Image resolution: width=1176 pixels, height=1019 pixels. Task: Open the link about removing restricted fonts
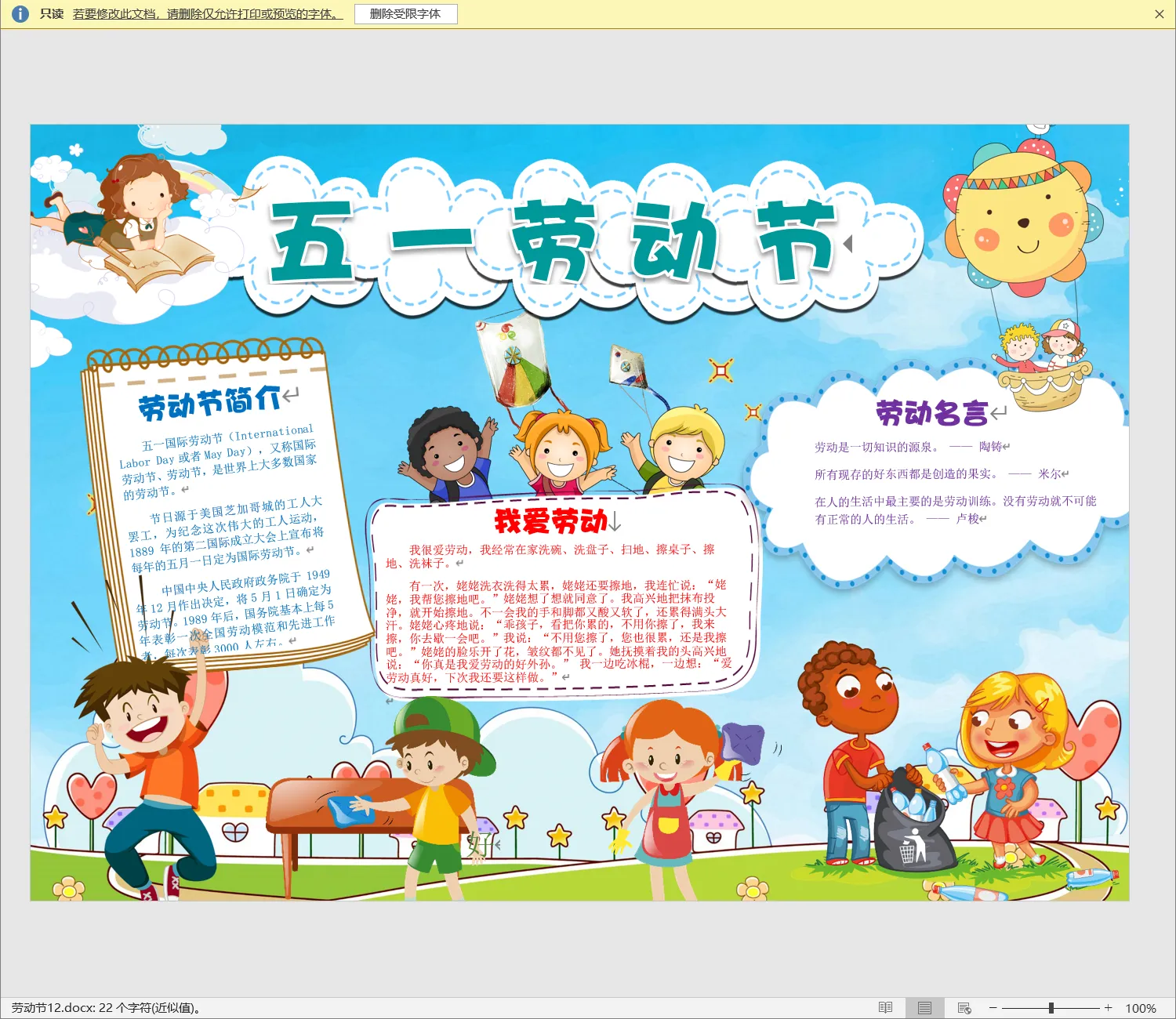click(208, 14)
